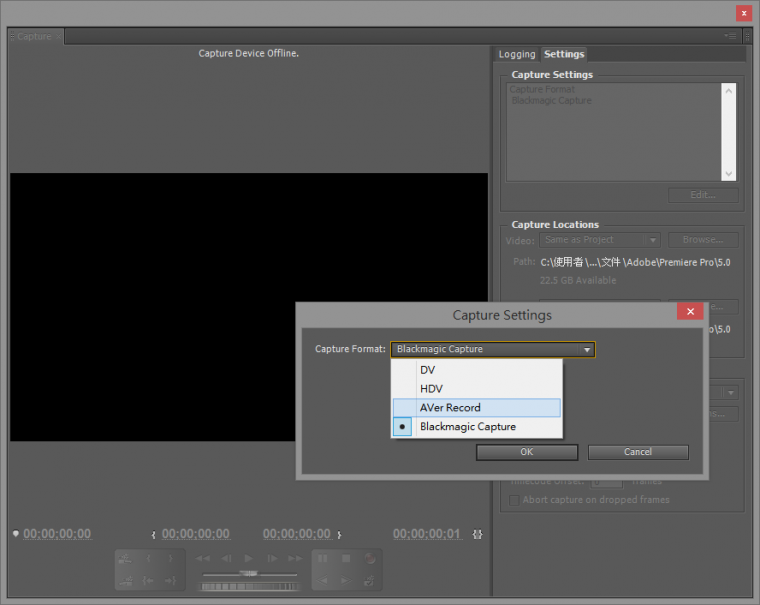
Task: Select HDV in the capture format list
Action: 431,389
